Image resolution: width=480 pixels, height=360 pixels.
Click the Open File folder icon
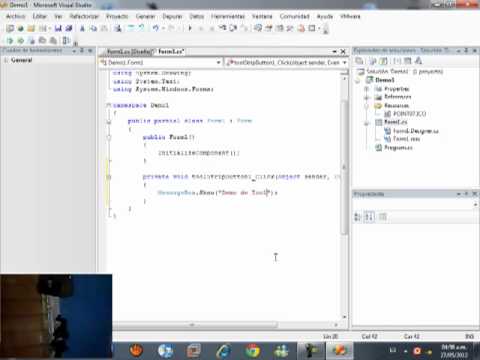pos(31,28)
